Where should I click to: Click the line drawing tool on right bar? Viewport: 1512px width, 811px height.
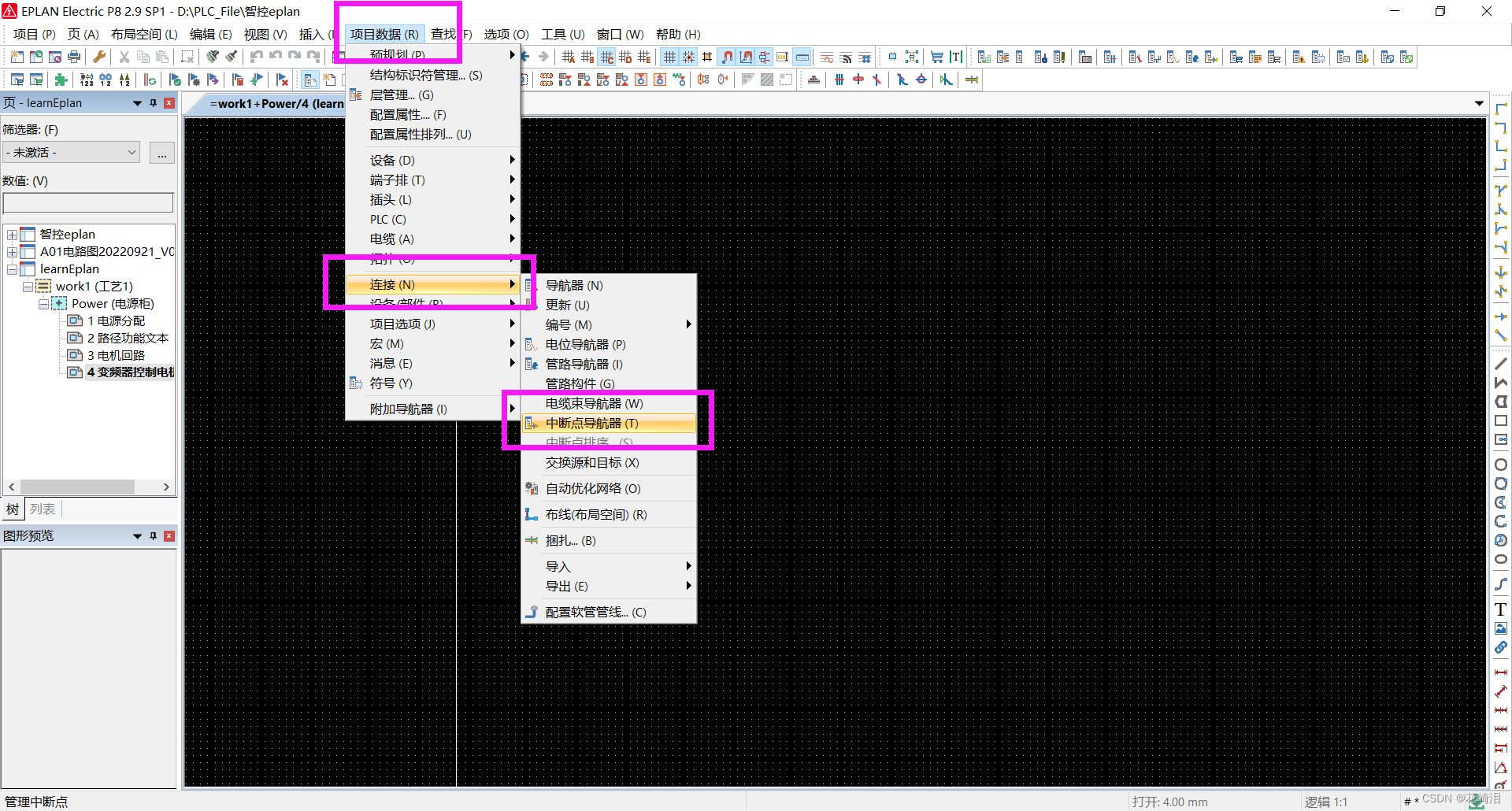click(x=1501, y=364)
